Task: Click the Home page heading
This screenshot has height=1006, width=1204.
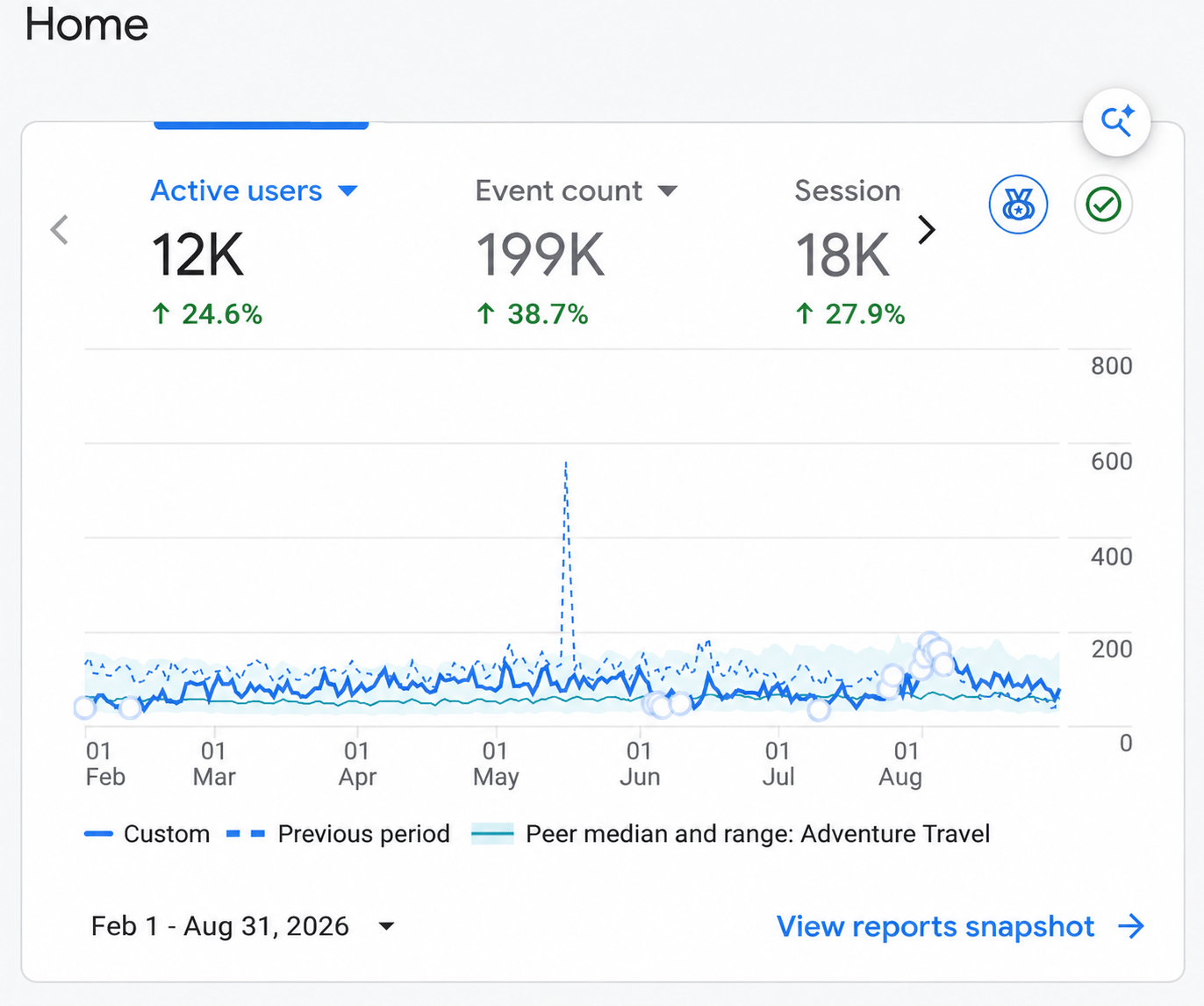Action: click(87, 24)
